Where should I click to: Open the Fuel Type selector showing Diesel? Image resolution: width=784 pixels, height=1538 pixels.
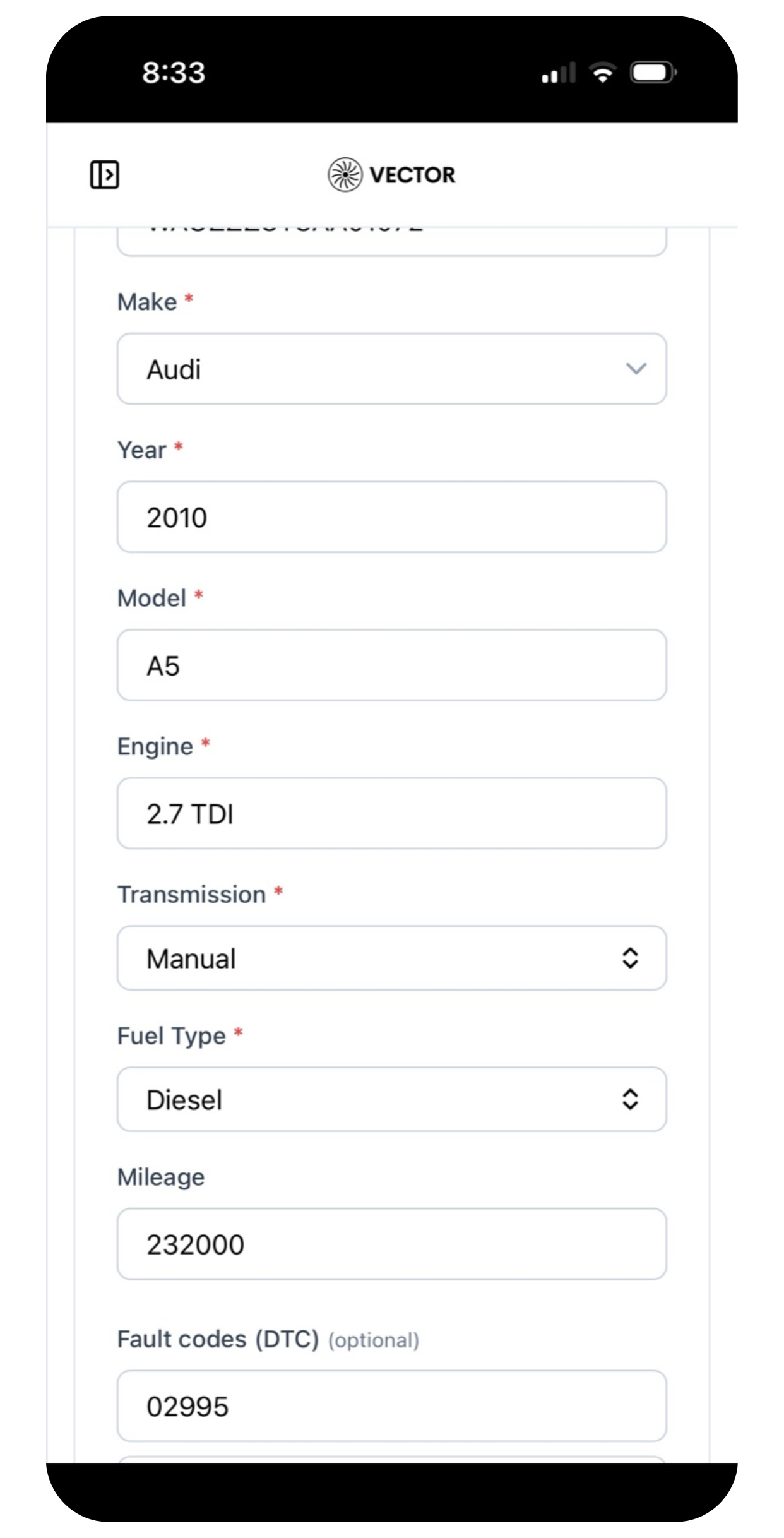pos(379,1099)
